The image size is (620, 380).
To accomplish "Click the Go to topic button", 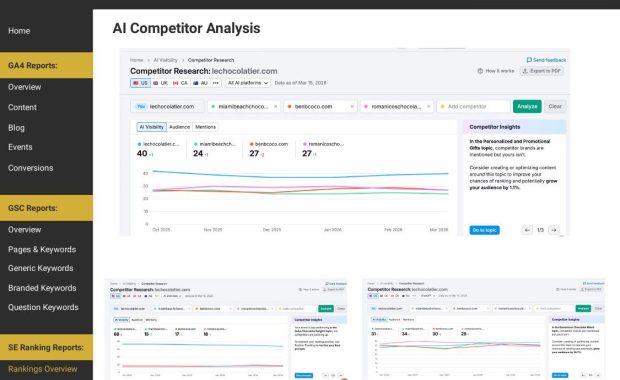I will (484, 230).
